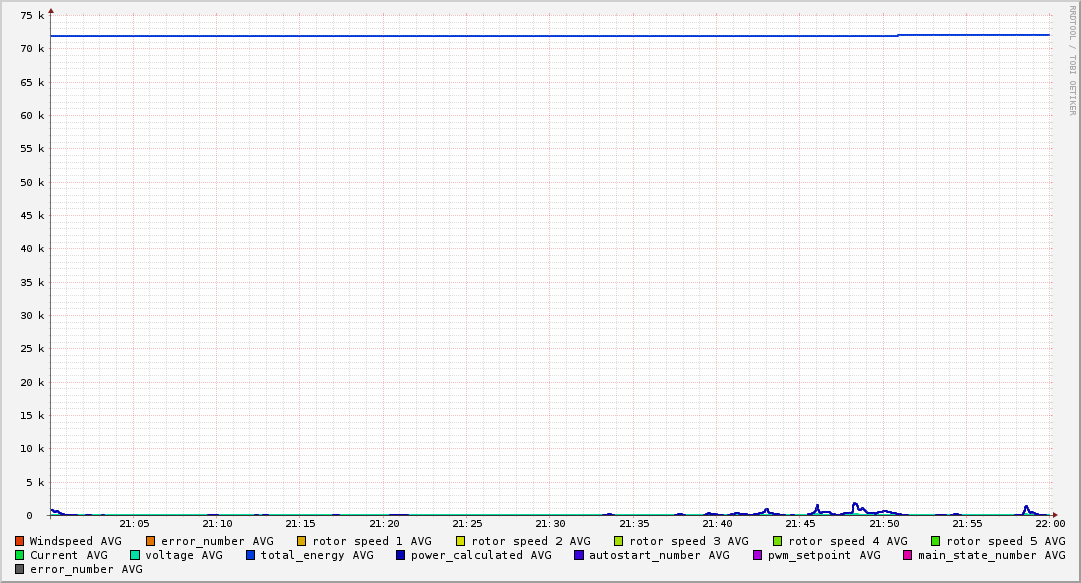Select the rotor speed 4 AVG label

847,541
